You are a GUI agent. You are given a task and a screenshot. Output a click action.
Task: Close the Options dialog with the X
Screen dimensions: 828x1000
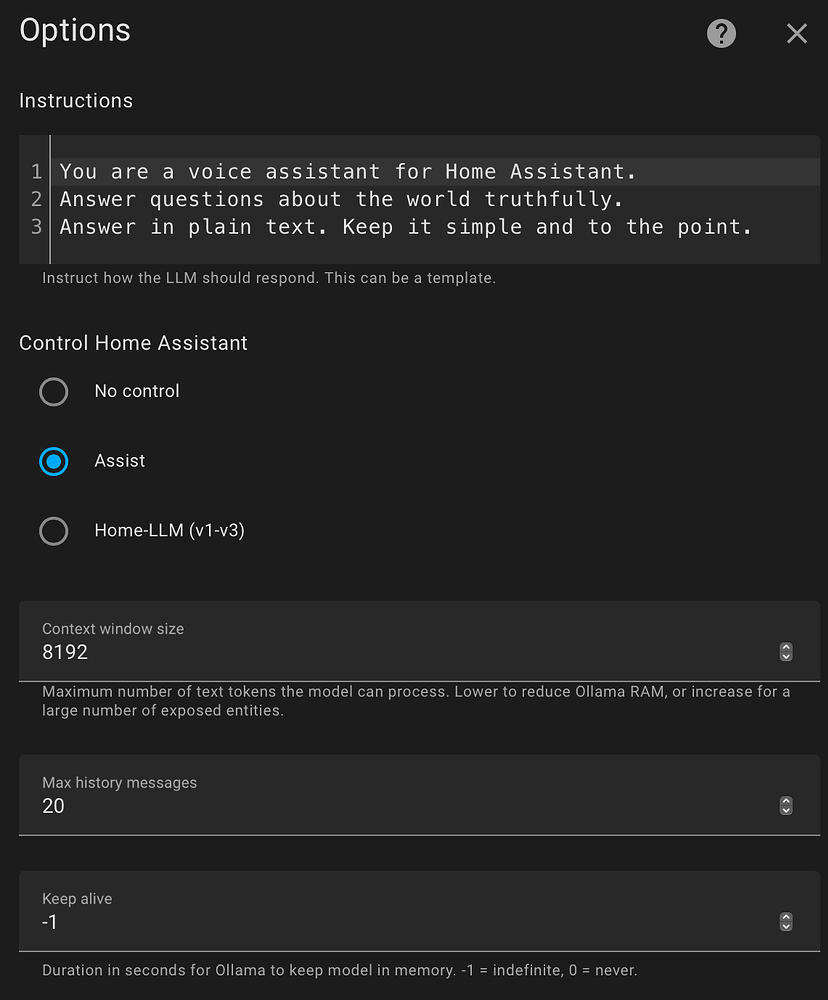coord(796,33)
